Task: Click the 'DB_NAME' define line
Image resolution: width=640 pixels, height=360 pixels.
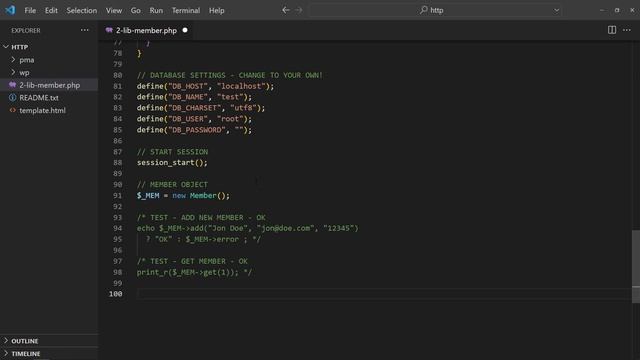Action: [194, 97]
